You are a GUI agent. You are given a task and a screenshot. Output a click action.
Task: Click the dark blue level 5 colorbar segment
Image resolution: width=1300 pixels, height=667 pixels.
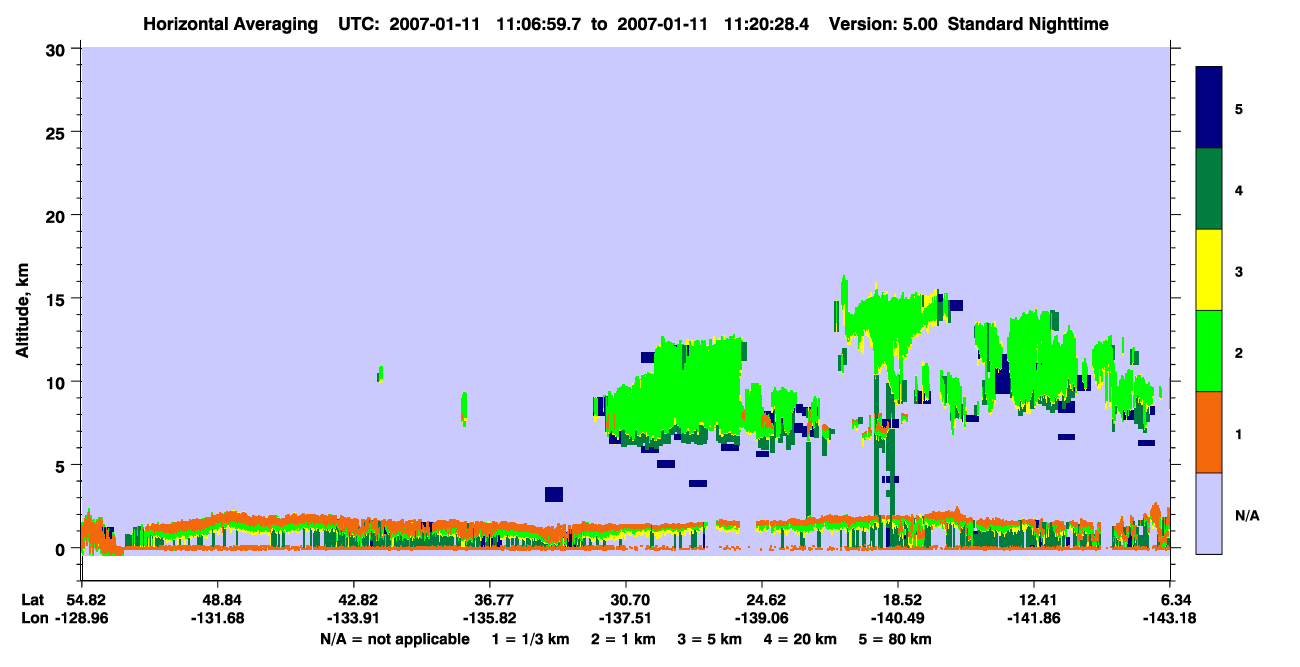point(1209,108)
